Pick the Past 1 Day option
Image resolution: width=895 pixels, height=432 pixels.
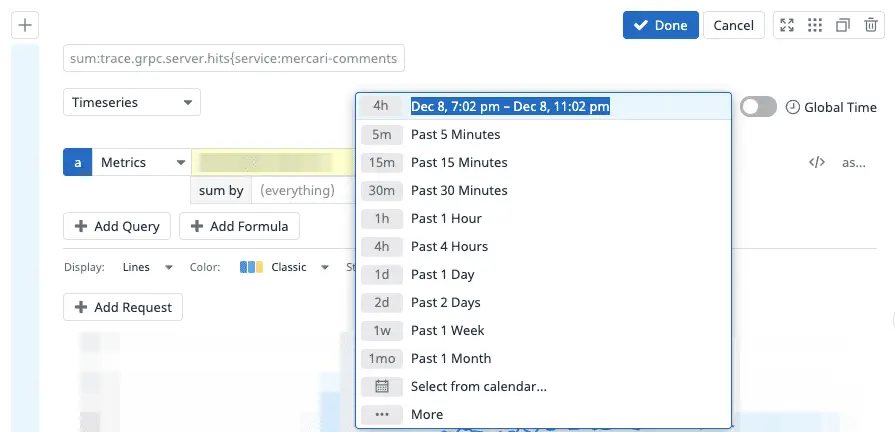(442, 274)
